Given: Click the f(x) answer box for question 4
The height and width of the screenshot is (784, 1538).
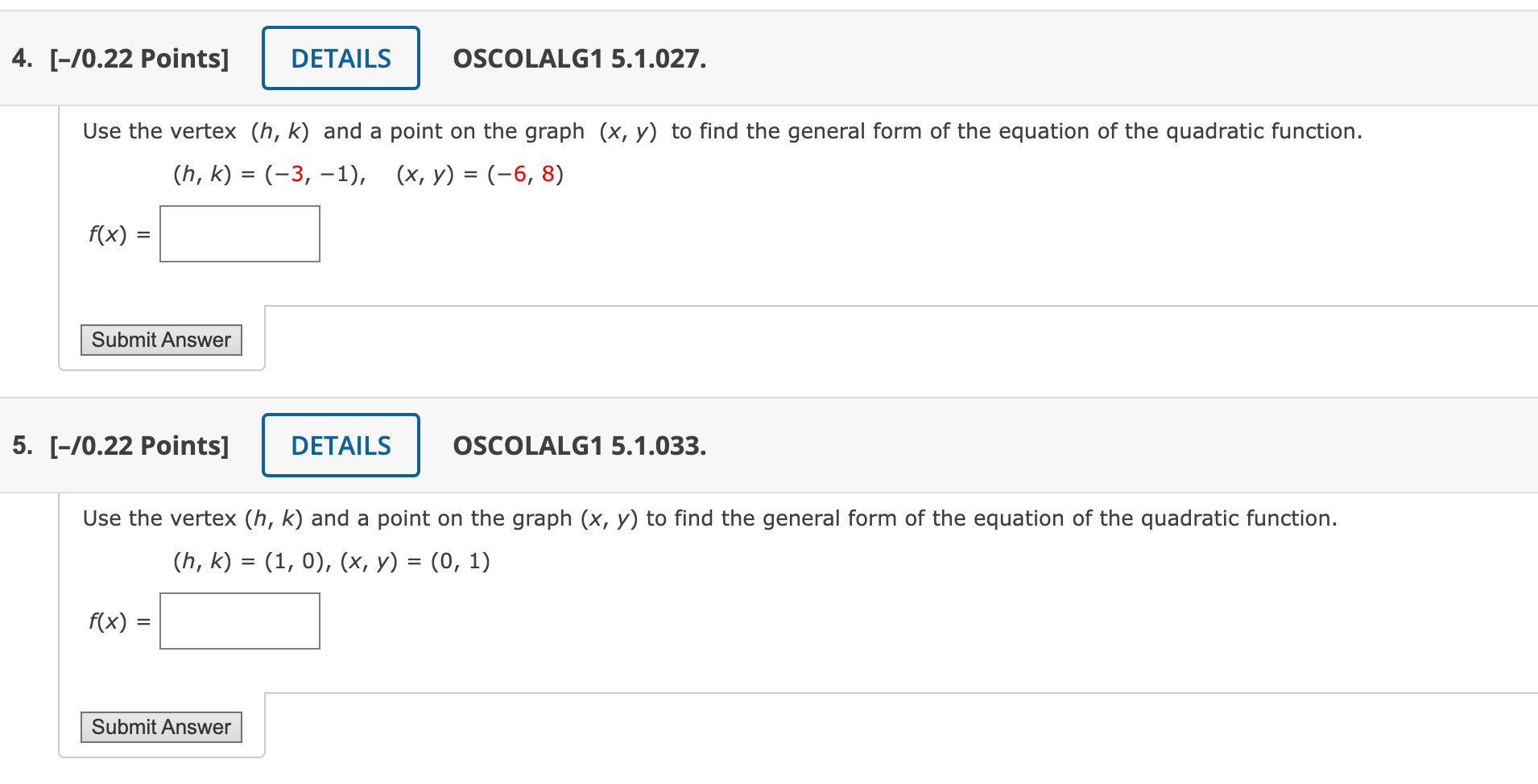Looking at the screenshot, I should (x=238, y=233).
